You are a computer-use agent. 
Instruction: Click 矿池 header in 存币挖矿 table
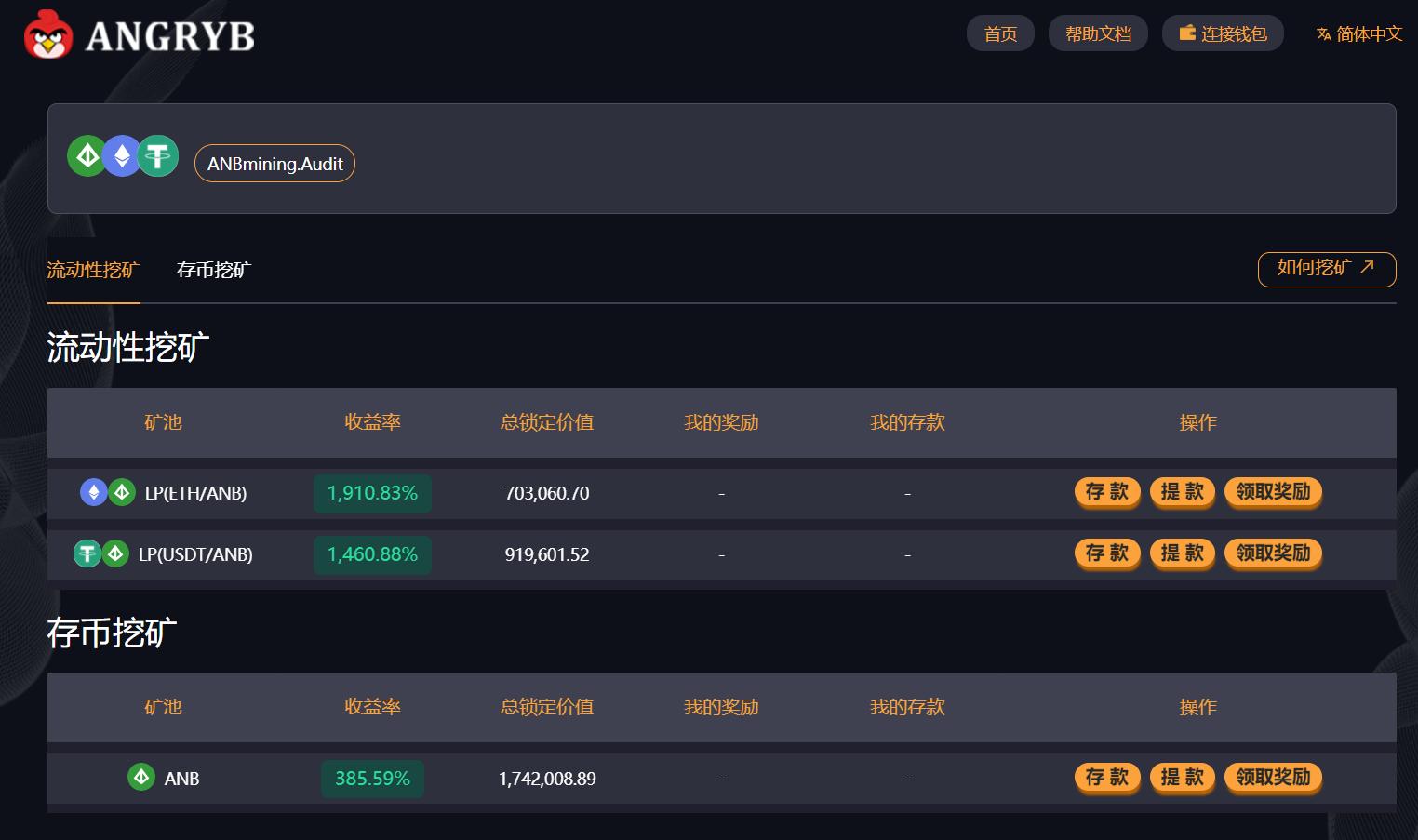point(163,707)
